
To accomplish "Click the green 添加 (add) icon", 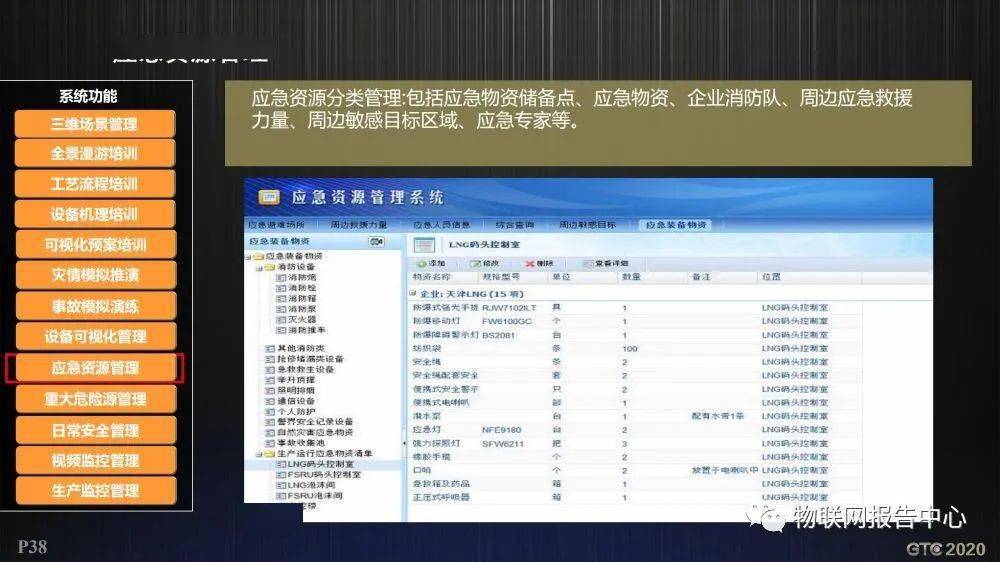I will click(419, 262).
